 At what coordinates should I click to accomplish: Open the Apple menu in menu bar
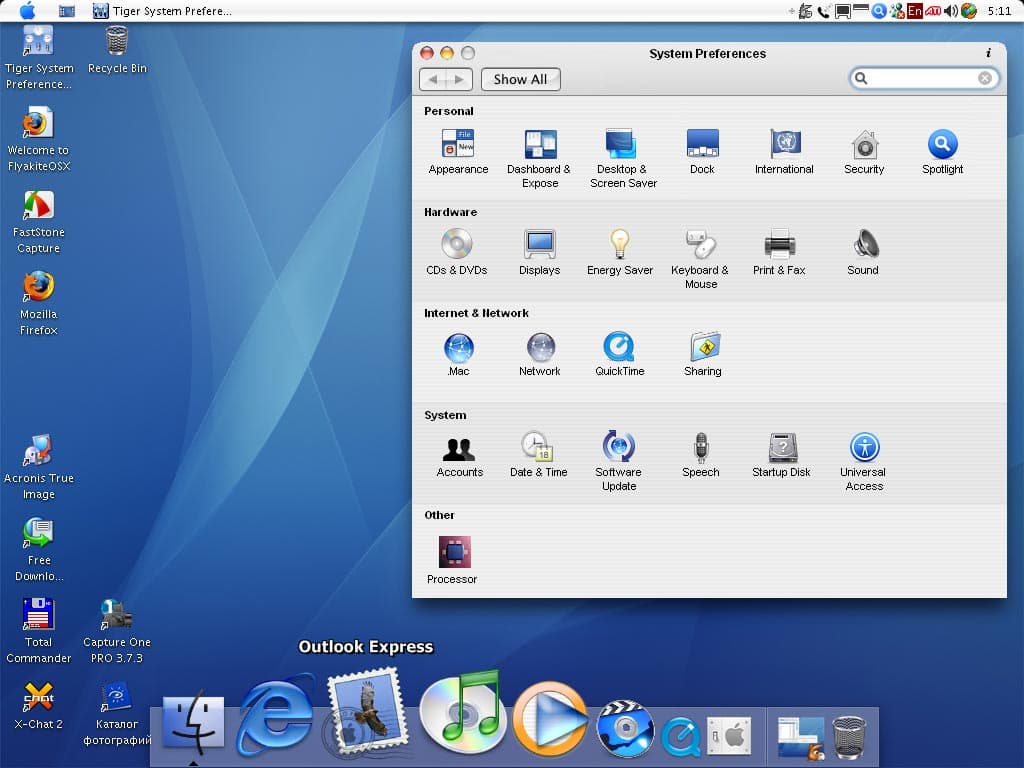click(x=27, y=11)
